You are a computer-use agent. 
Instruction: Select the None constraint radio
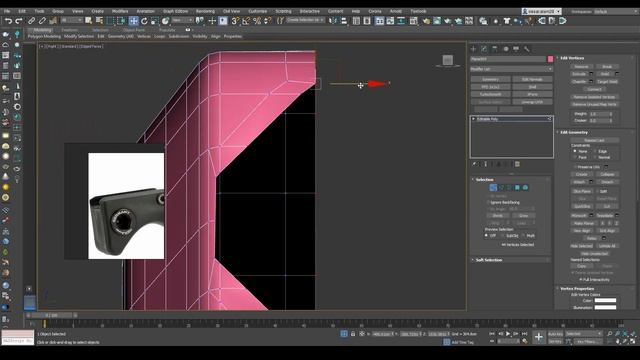pyautogui.click(x=575, y=151)
